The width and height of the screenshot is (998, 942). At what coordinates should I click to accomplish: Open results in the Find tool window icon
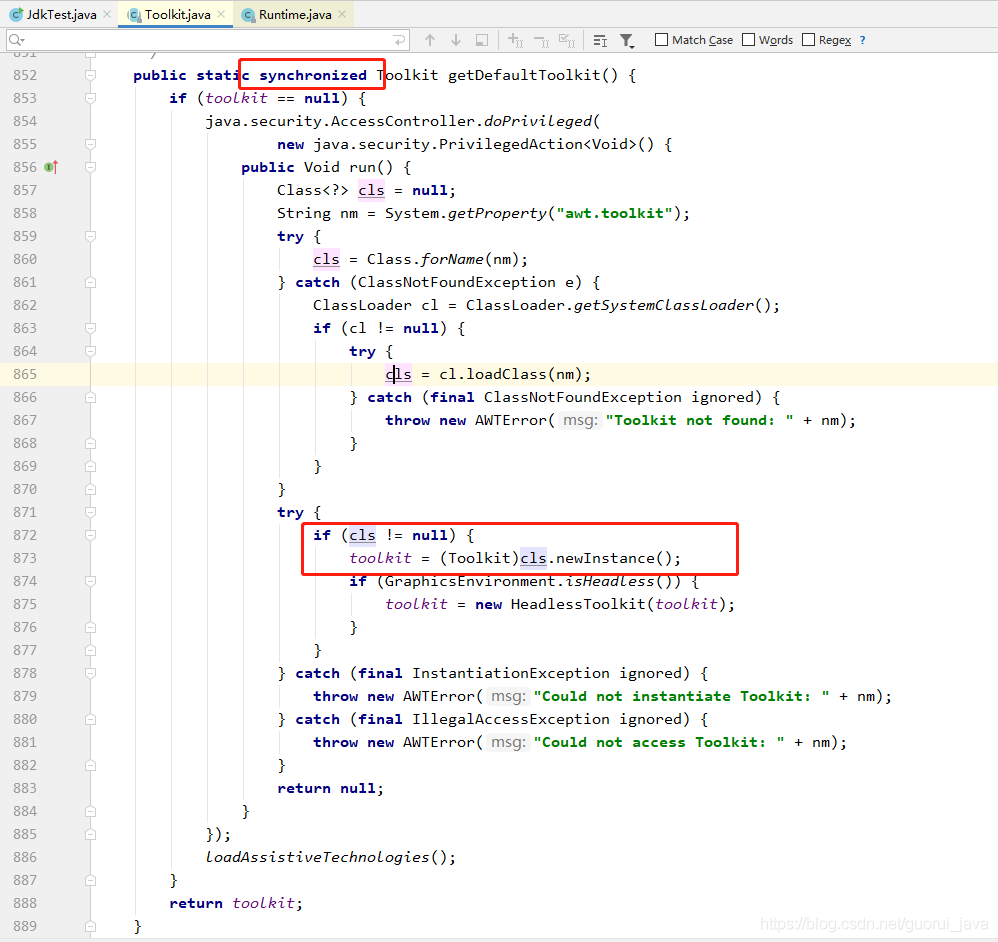(x=482, y=40)
